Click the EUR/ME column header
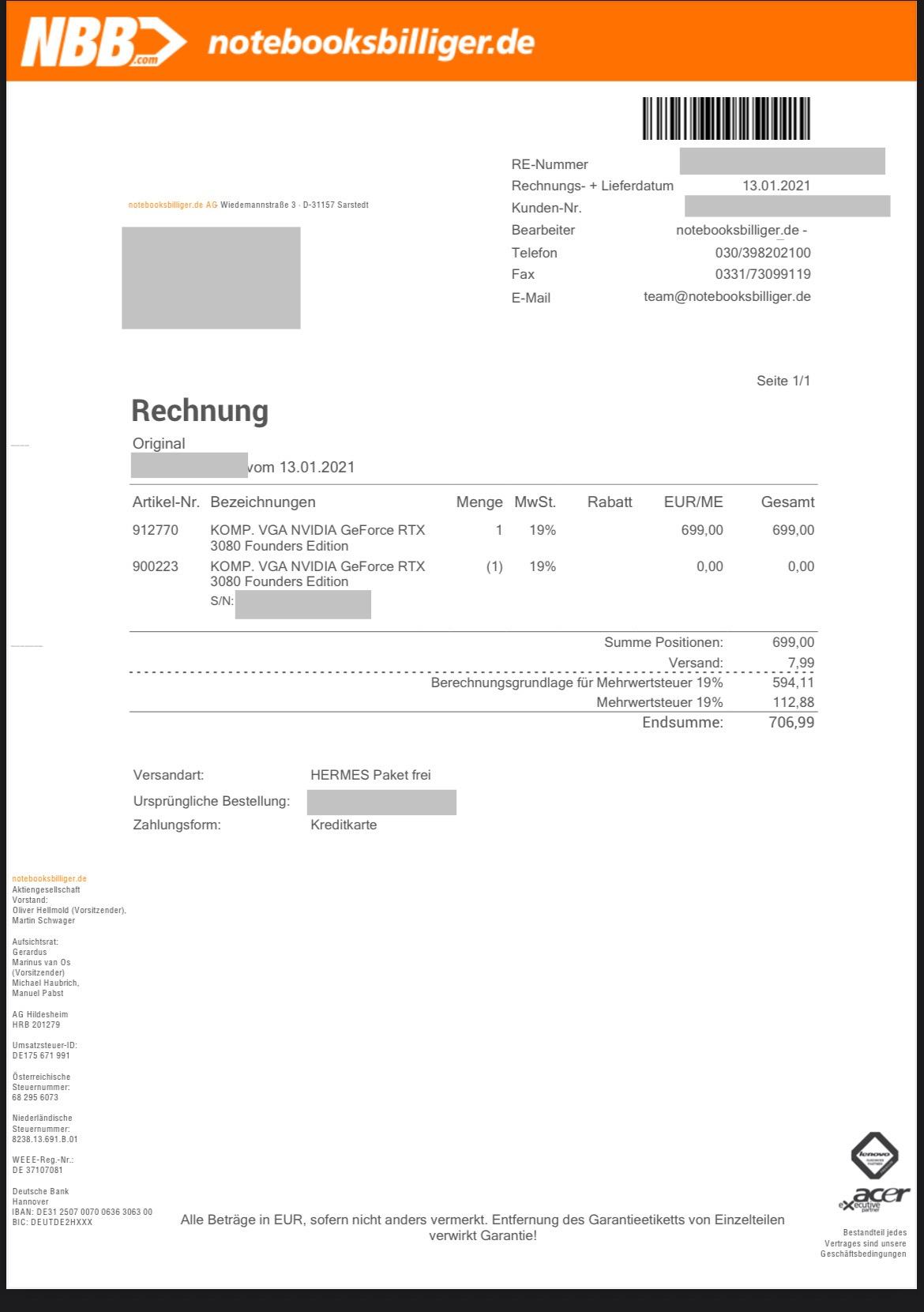Image resolution: width=924 pixels, height=1312 pixels. [x=693, y=502]
